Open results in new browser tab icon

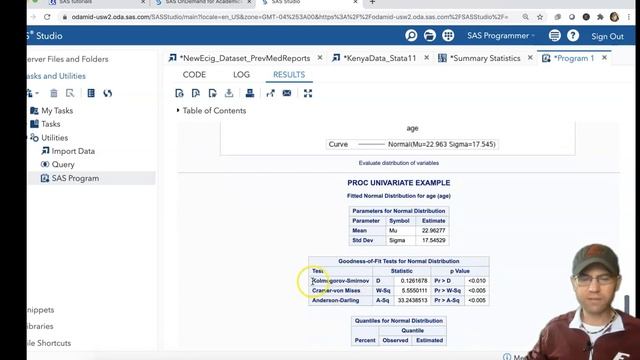click(270, 93)
